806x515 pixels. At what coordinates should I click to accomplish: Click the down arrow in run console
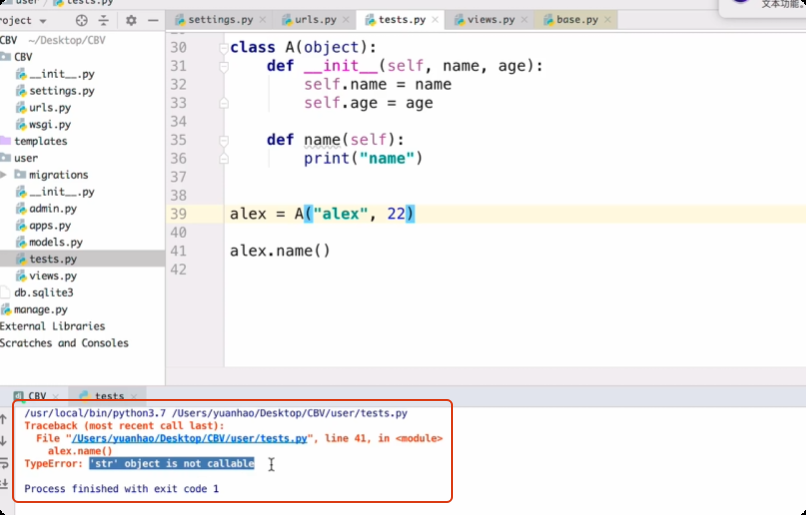(4, 441)
